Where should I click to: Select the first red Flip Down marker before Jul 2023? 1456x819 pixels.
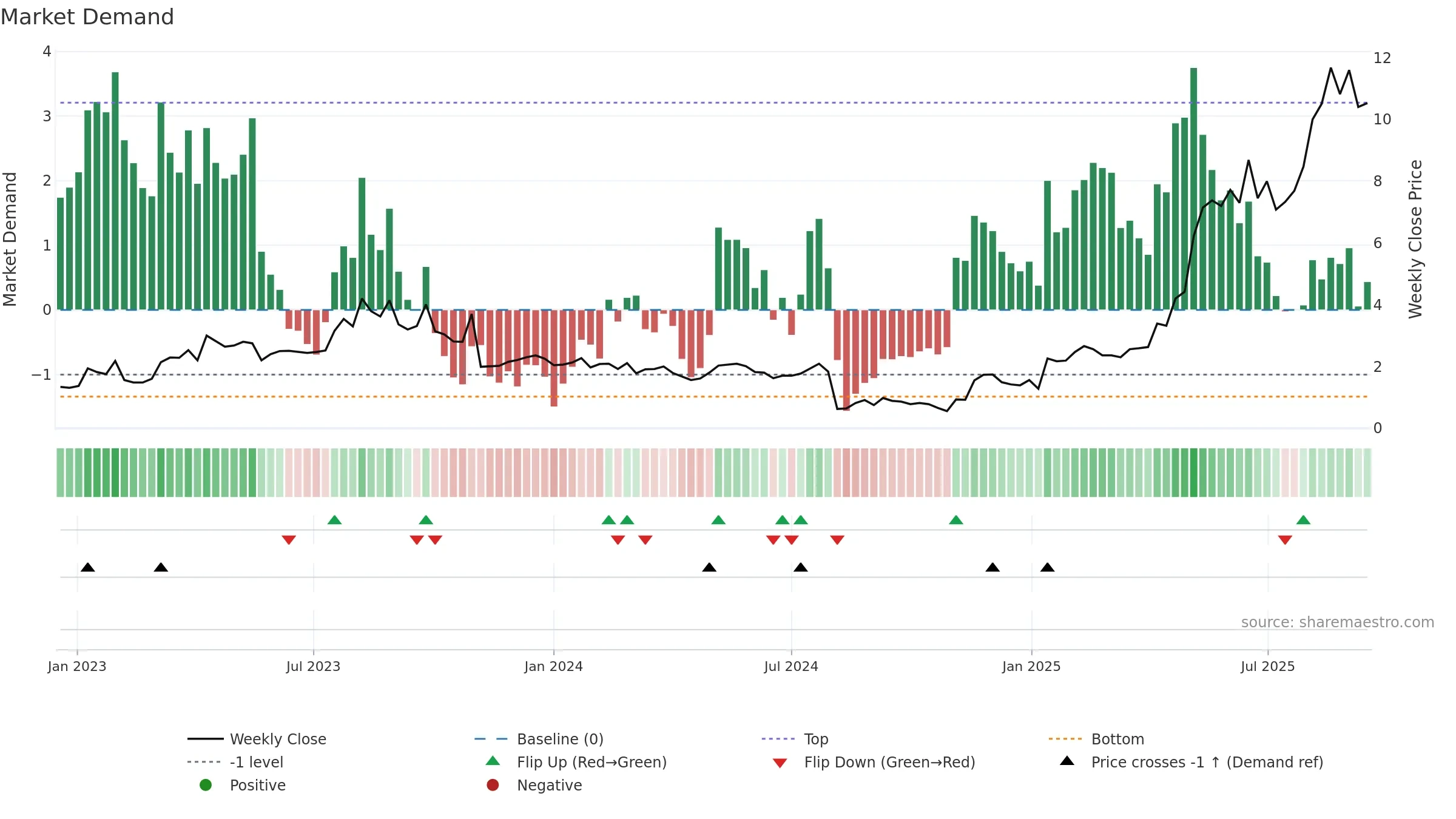[x=289, y=540]
